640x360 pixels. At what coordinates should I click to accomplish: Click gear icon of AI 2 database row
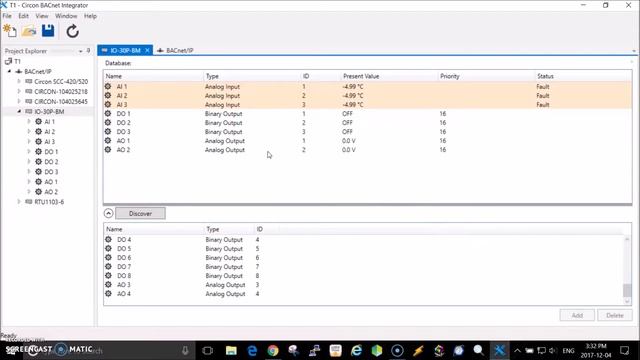pyautogui.click(x=108, y=96)
